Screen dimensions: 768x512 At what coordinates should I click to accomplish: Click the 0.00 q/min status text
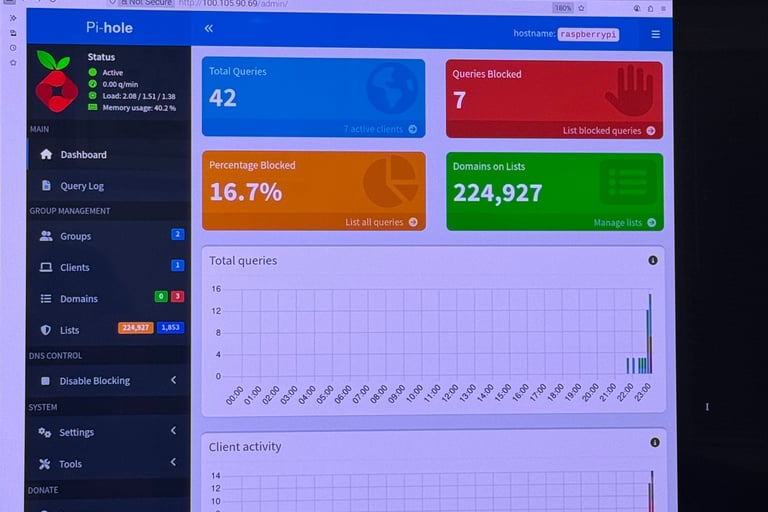coord(120,84)
